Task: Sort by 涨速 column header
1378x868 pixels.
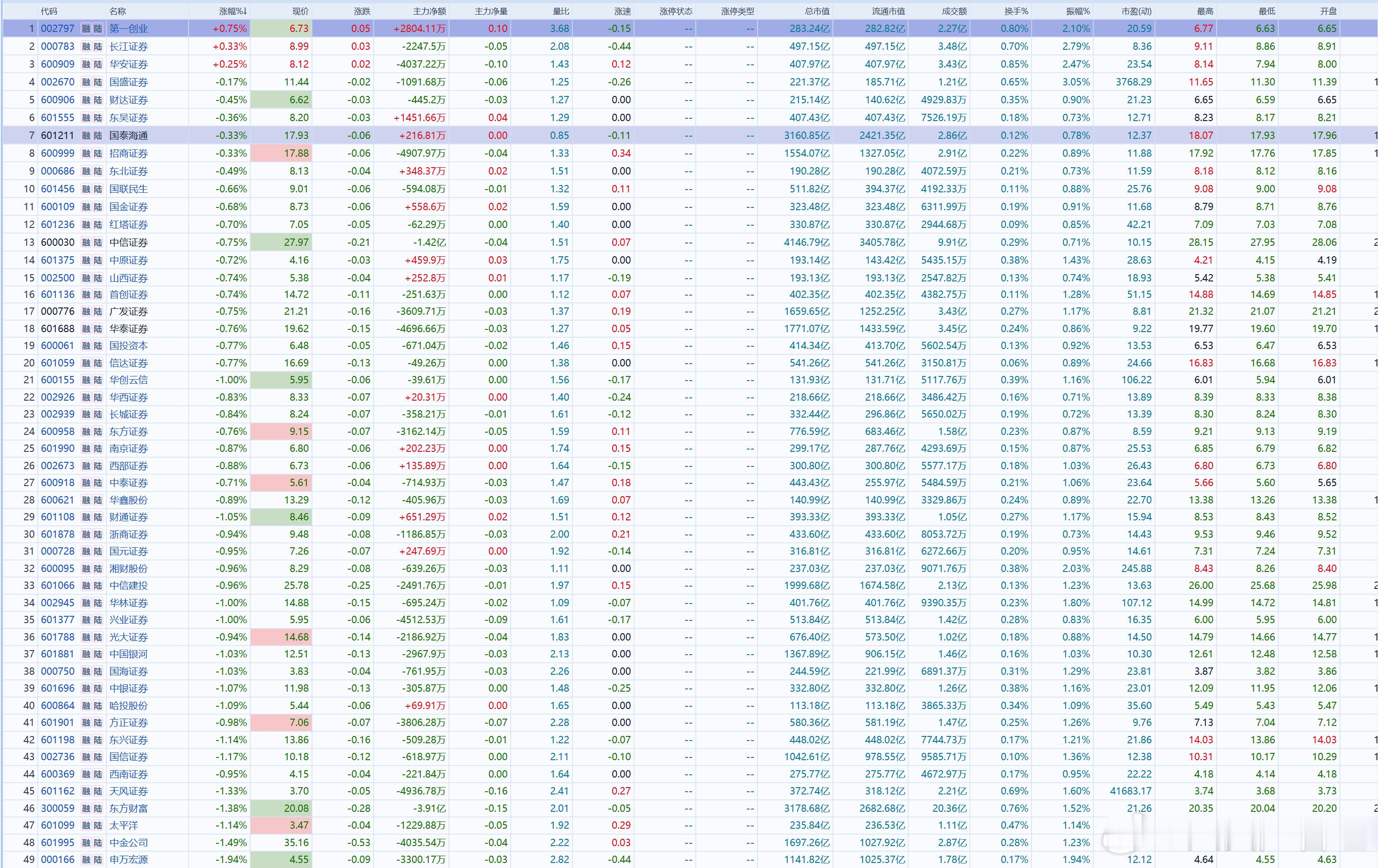Action: pos(623,11)
